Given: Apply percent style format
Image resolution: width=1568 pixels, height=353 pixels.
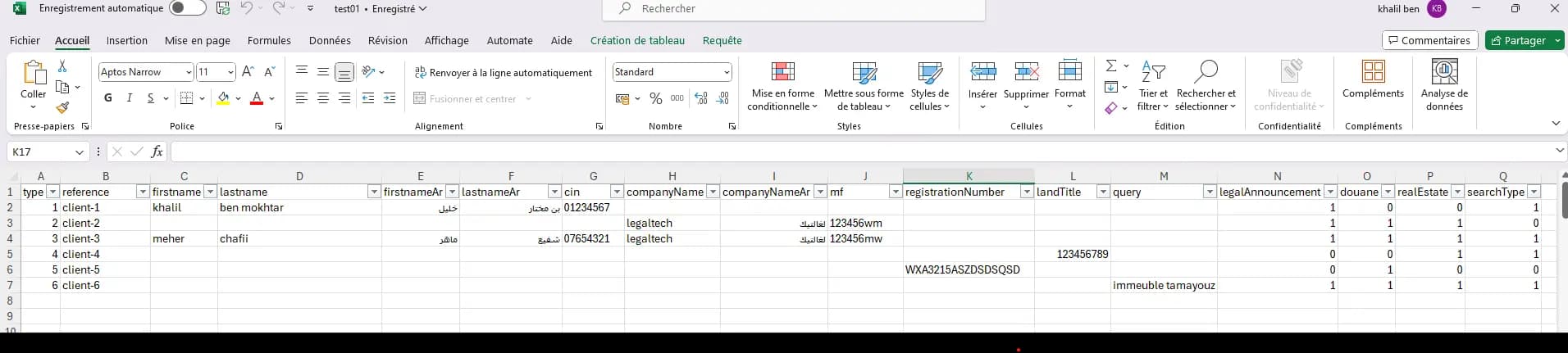Looking at the screenshot, I should click(656, 98).
